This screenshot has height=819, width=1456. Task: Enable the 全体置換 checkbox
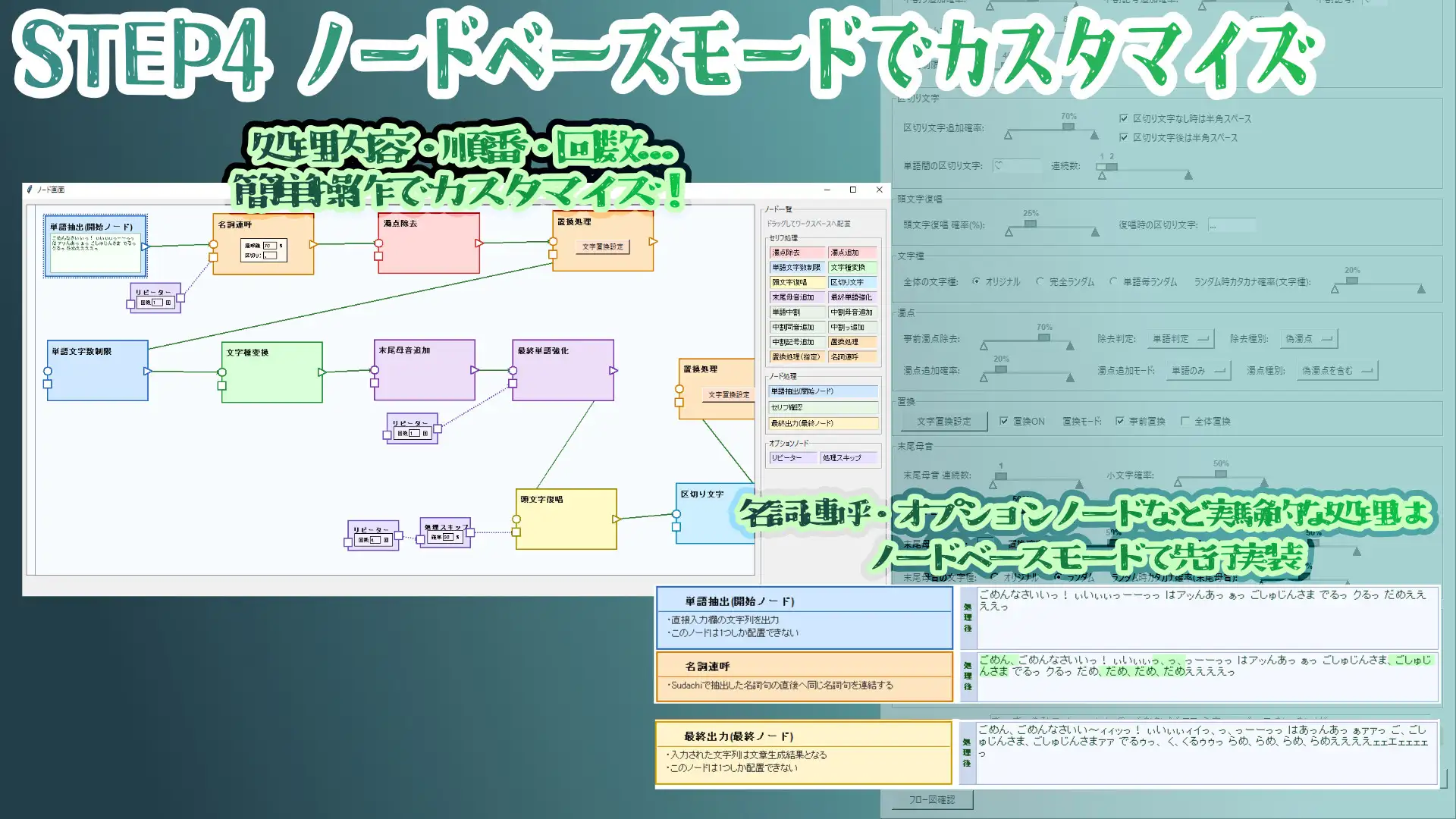(x=1185, y=420)
